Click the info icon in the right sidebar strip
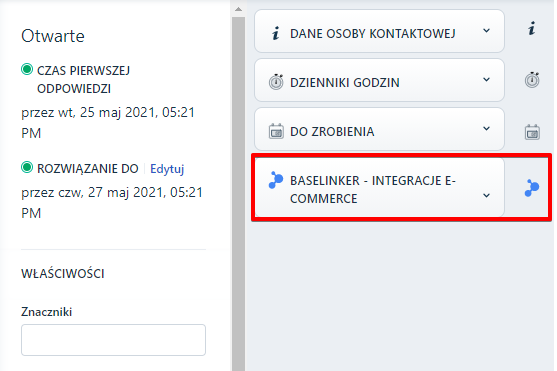The width and height of the screenshot is (557, 371). (x=531, y=28)
